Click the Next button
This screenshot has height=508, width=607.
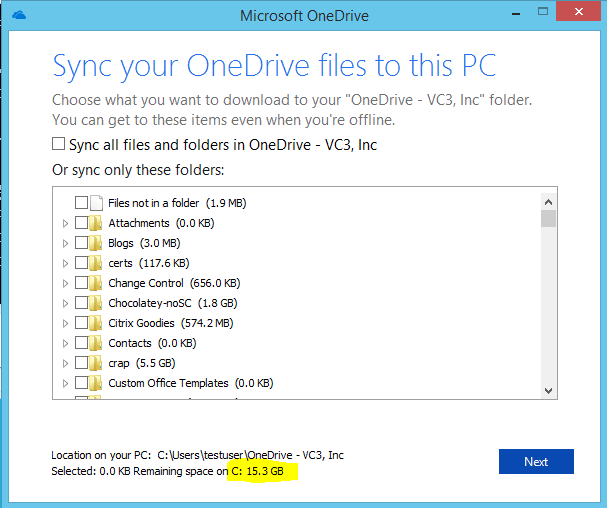(536, 462)
